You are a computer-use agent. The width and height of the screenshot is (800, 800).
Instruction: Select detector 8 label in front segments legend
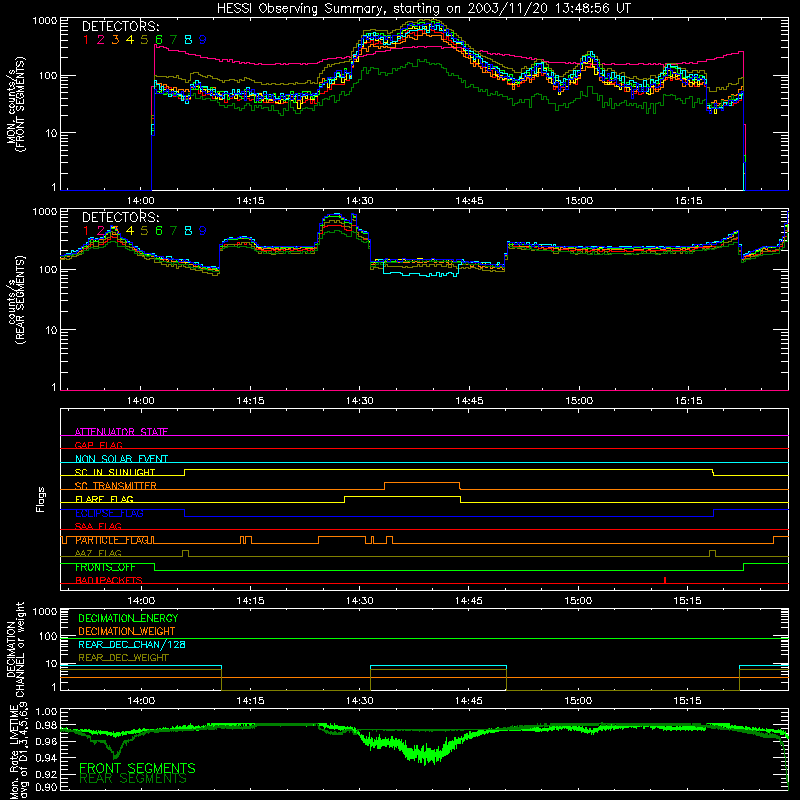point(188,40)
